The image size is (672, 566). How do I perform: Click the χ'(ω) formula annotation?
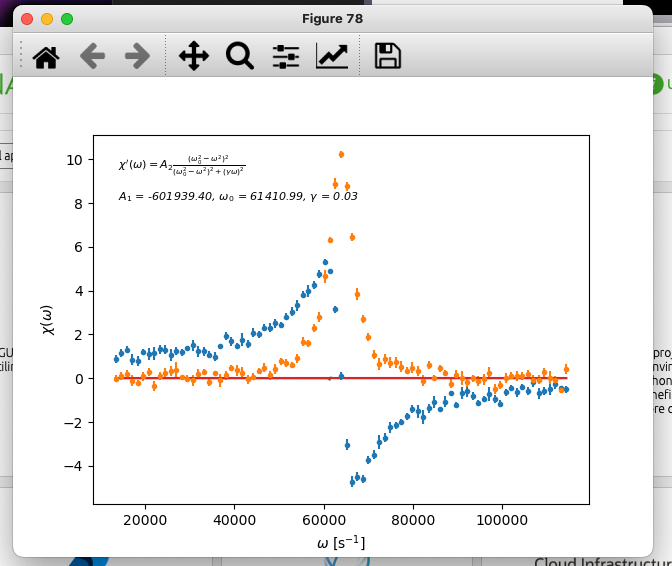pos(182,165)
